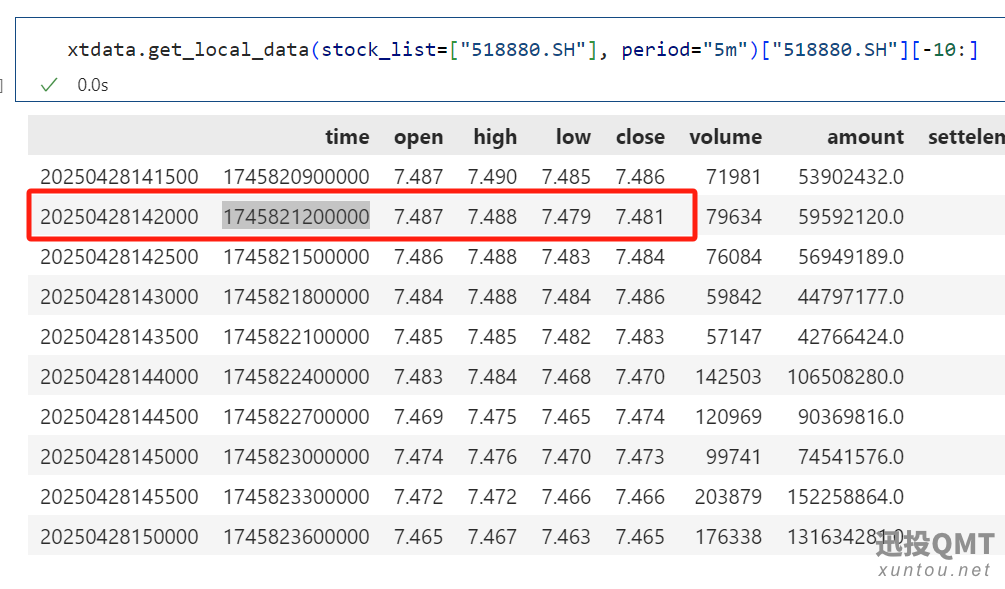Click high value 7.490 in 141500 row
Viewport: 1005px width, 589px height.
(x=492, y=177)
